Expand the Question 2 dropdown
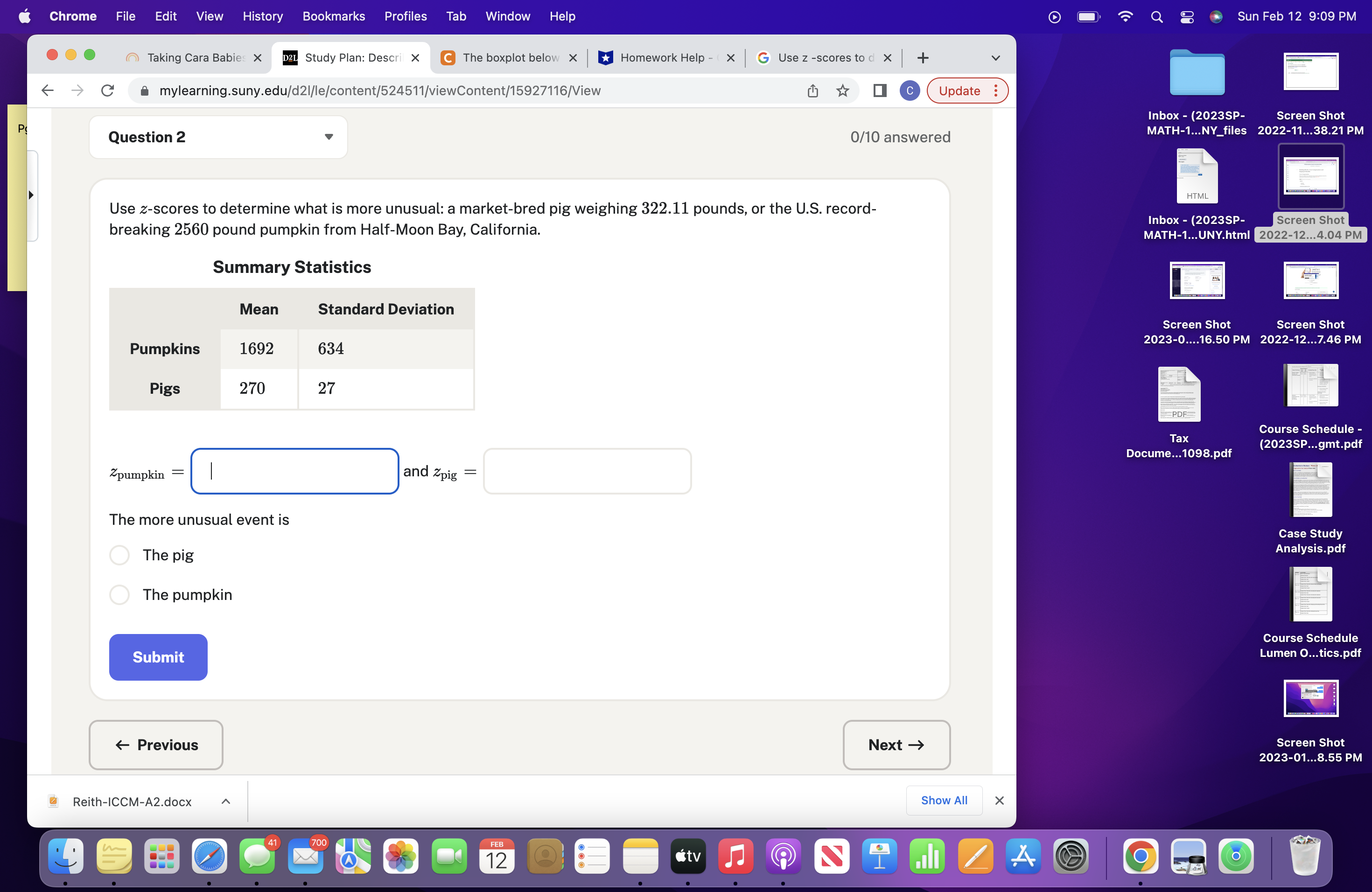This screenshot has width=1372, height=892. tap(329, 137)
